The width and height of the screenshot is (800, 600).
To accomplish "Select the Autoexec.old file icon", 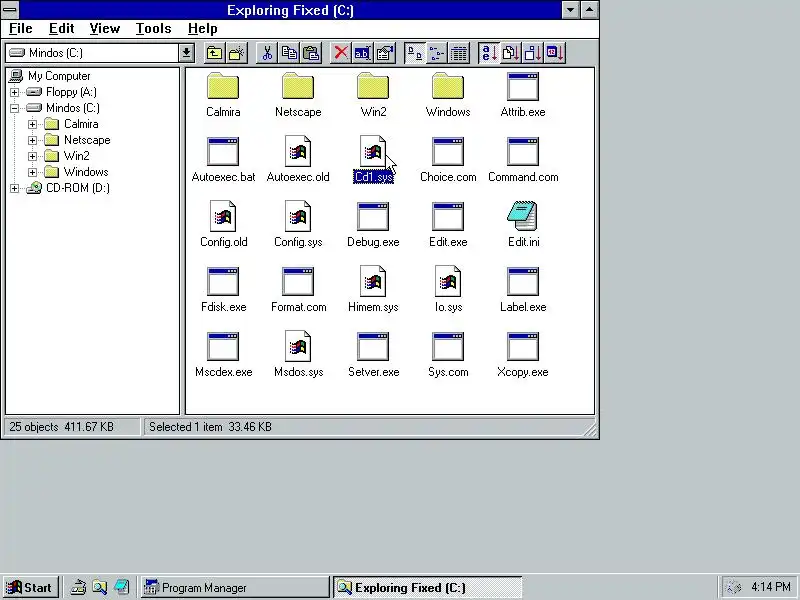I will click(298, 151).
